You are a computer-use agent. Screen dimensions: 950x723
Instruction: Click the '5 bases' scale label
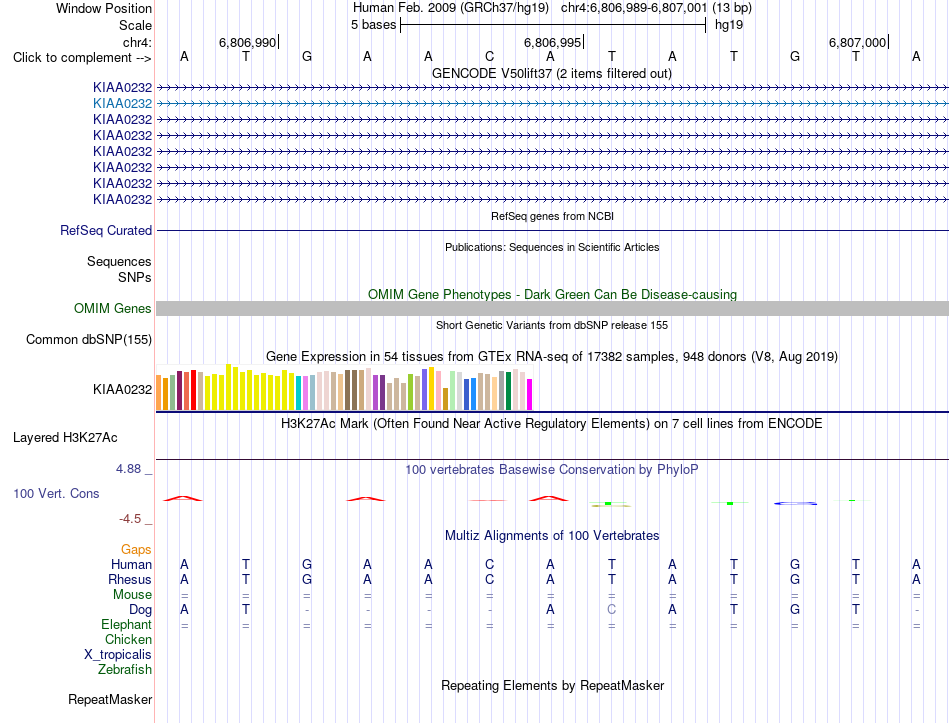coord(373,25)
